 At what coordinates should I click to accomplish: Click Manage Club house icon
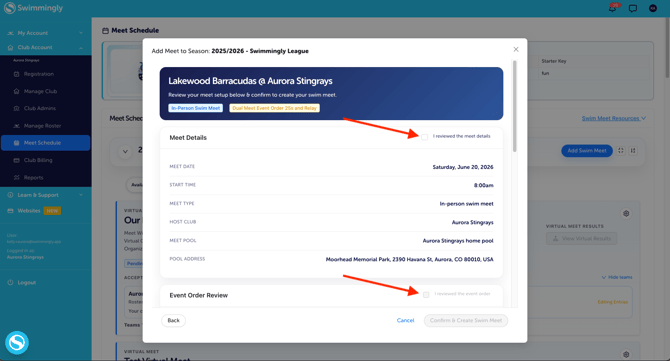pos(16,91)
